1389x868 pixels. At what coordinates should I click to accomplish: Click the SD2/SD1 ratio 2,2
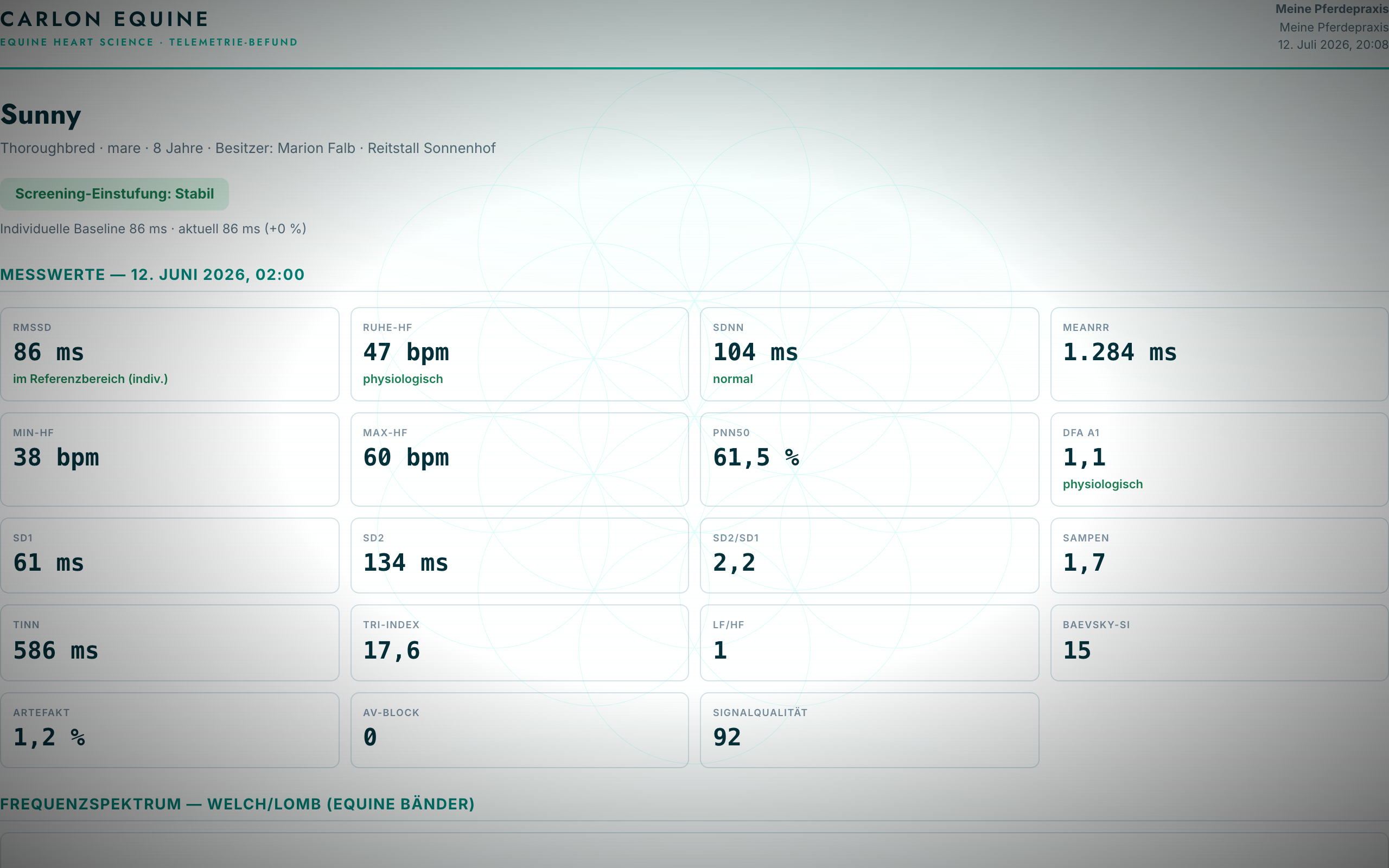(734, 563)
